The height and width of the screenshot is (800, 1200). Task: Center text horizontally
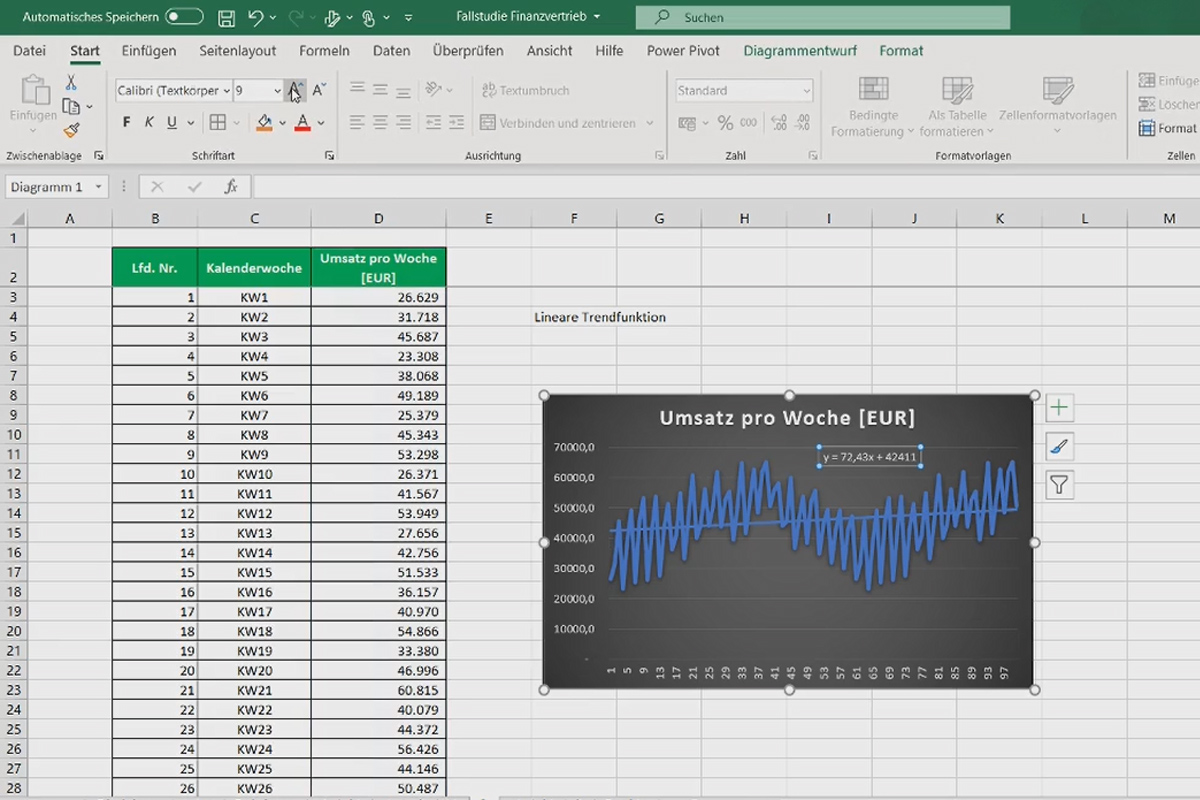click(380, 122)
